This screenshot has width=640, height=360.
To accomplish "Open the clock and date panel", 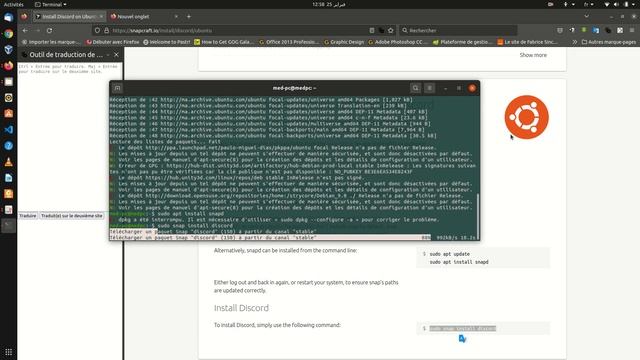I will click(329, 4).
